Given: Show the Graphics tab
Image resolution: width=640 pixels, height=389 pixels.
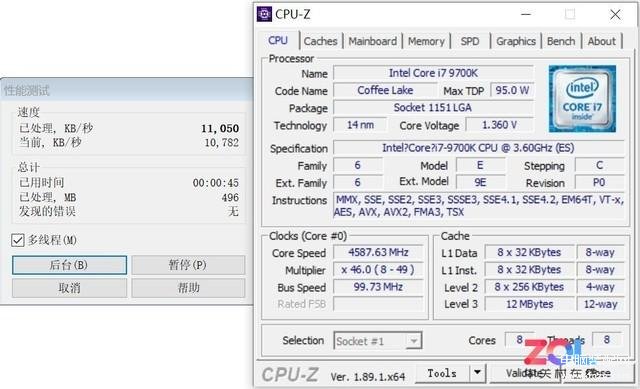Looking at the screenshot, I should pyautogui.click(x=516, y=41).
